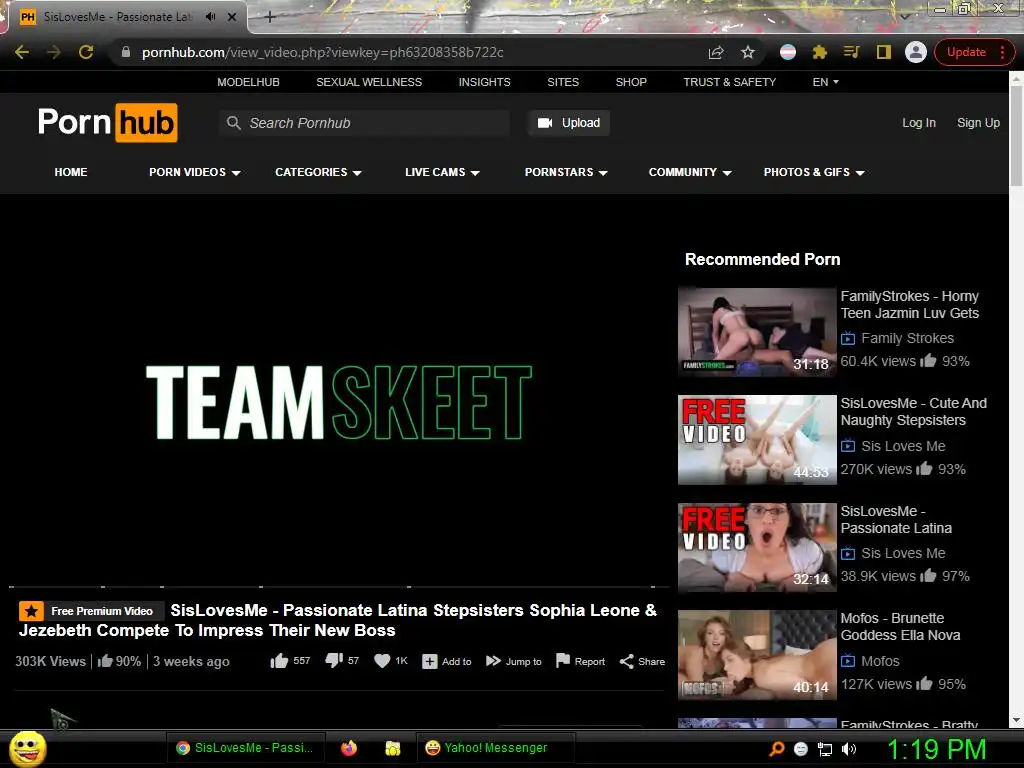Mute the tab using the speaker icon

click(210, 16)
